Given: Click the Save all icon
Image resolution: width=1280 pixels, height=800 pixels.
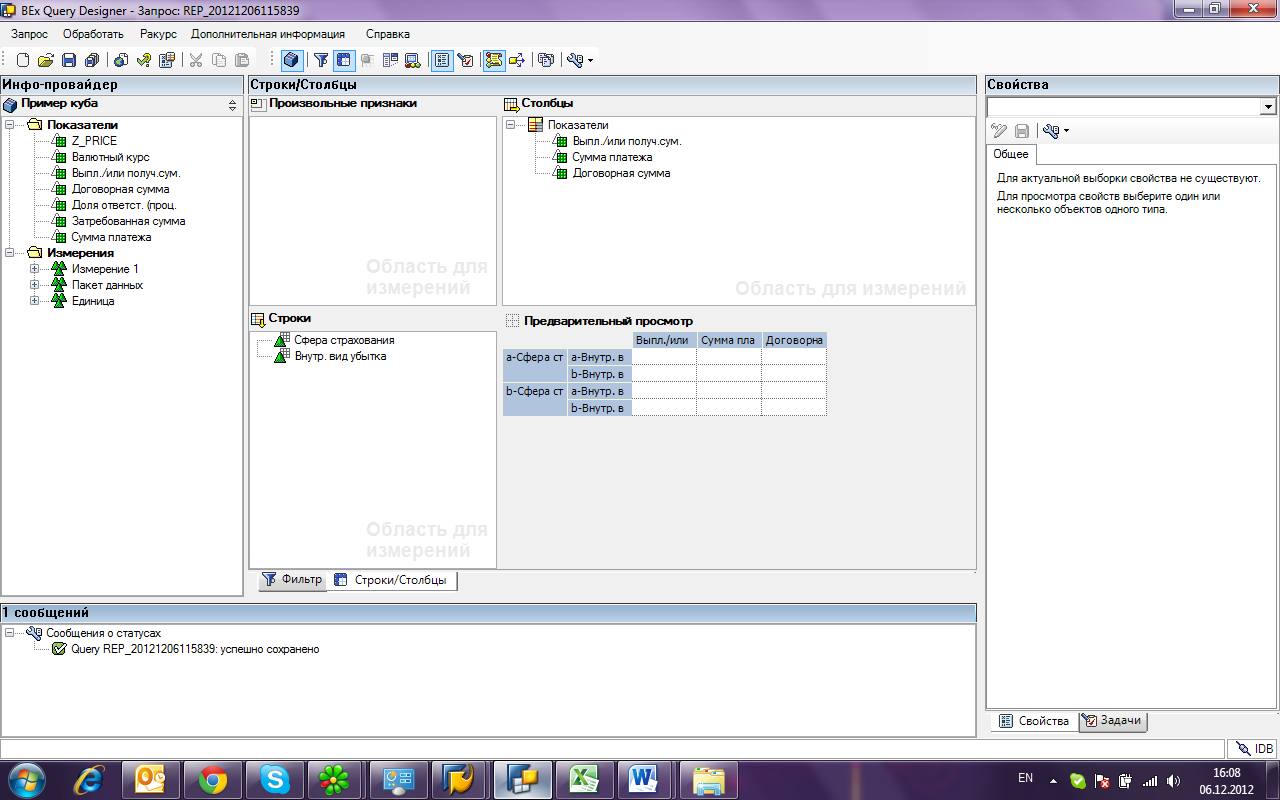Looking at the screenshot, I should (x=93, y=60).
